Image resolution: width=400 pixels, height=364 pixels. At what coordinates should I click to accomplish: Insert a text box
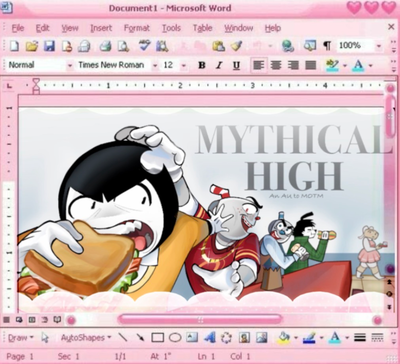[192, 337]
